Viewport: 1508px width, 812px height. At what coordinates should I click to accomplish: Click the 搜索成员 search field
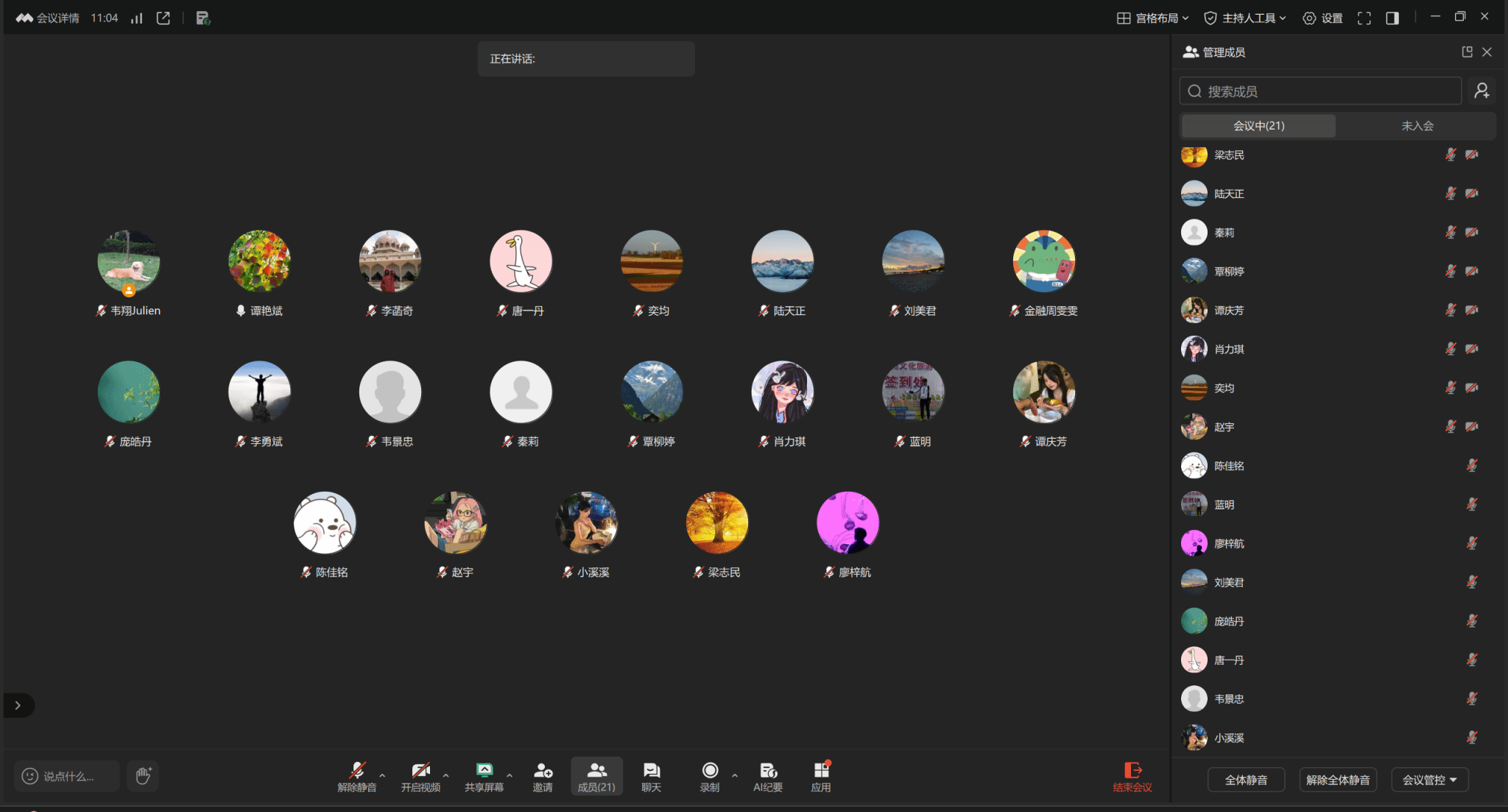tap(1320, 91)
